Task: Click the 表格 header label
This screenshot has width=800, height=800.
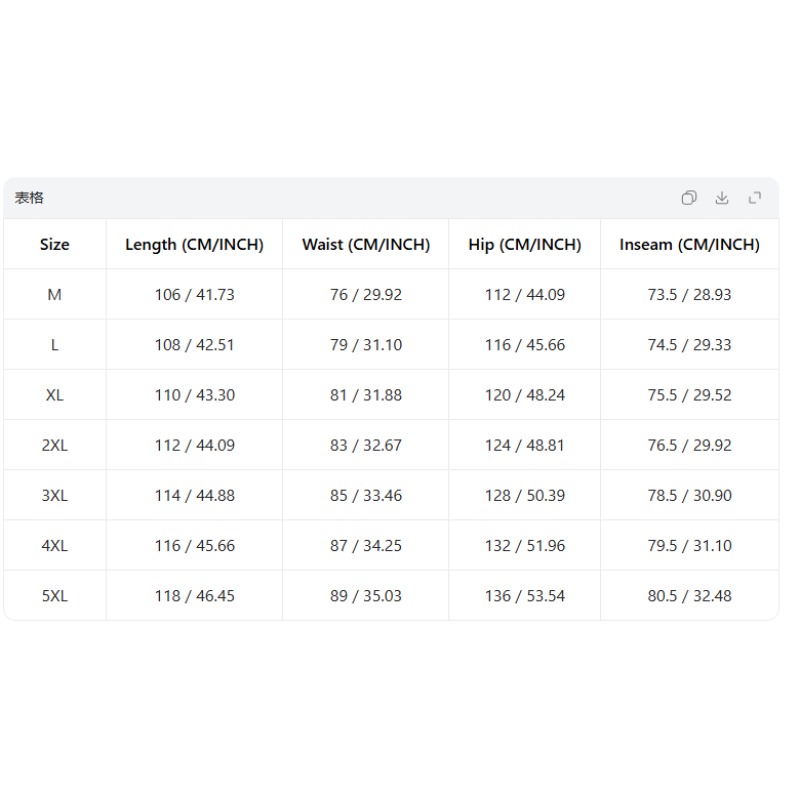Action: pyautogui.click(x=29, y=198)
